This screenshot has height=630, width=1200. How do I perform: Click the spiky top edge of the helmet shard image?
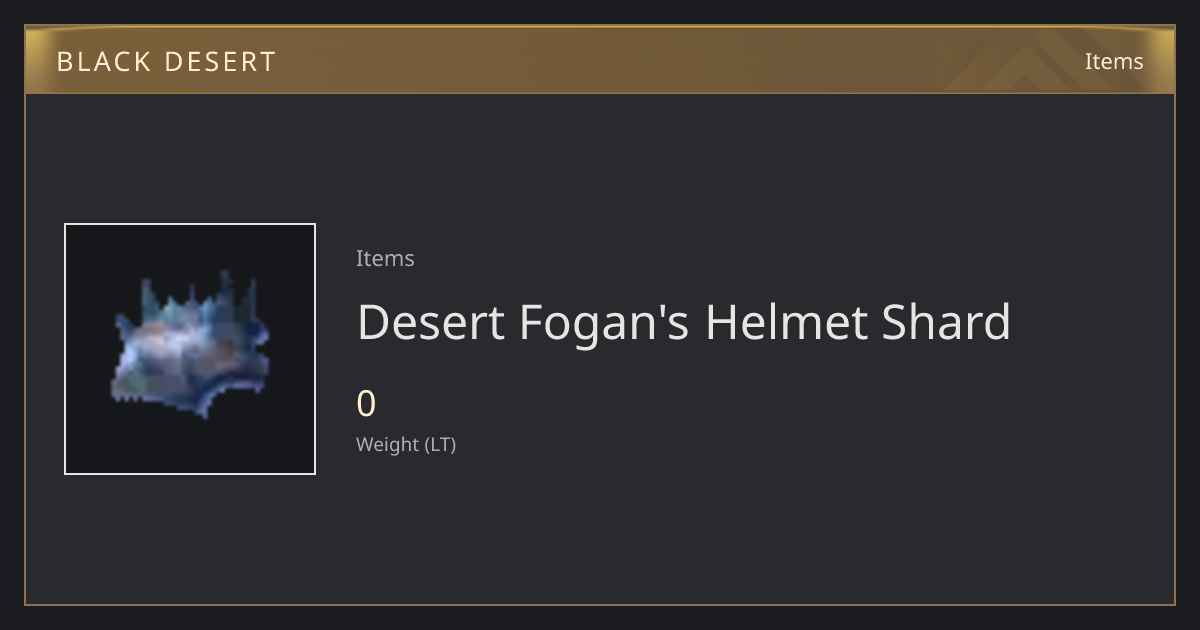(198, 292)
